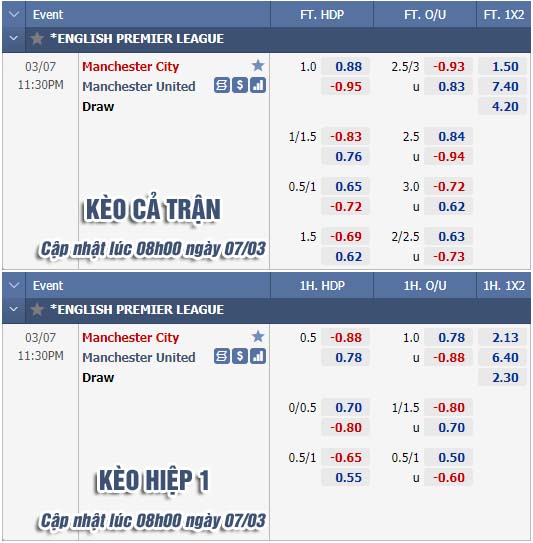Collapse top Event header chevron
Screen dimensions: 533x543
pos(14,15)
